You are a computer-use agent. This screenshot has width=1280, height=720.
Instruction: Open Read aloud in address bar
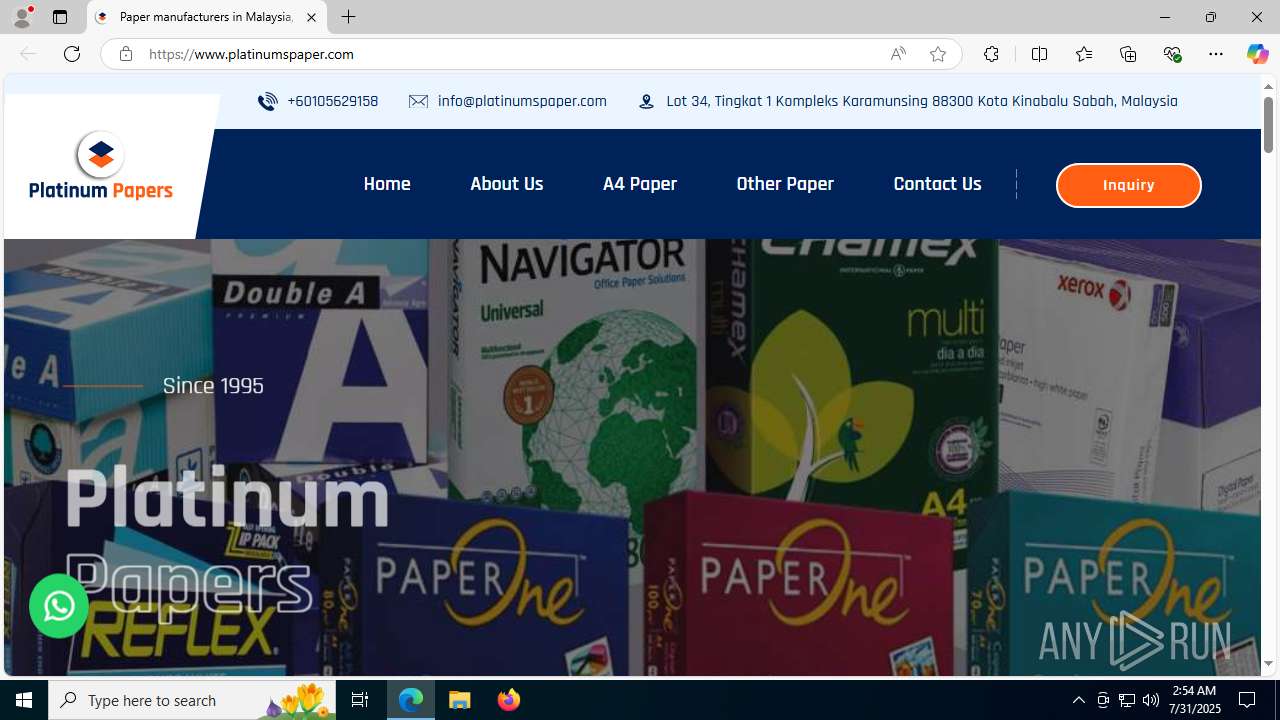[898, 54]
